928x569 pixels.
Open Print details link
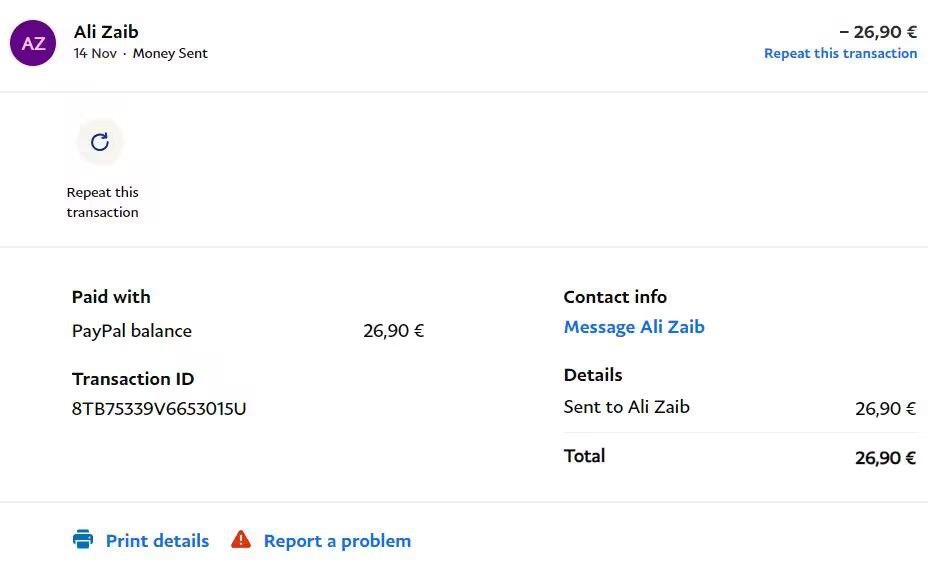coord(157,541)
